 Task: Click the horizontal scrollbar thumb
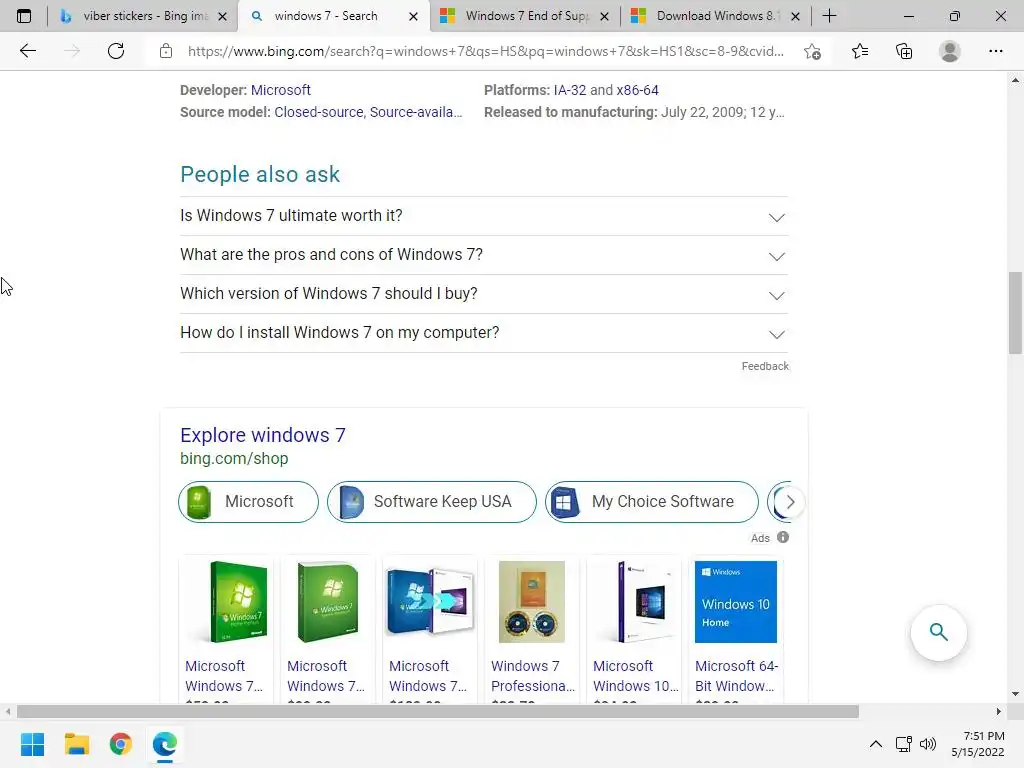(x=438, y=711)
